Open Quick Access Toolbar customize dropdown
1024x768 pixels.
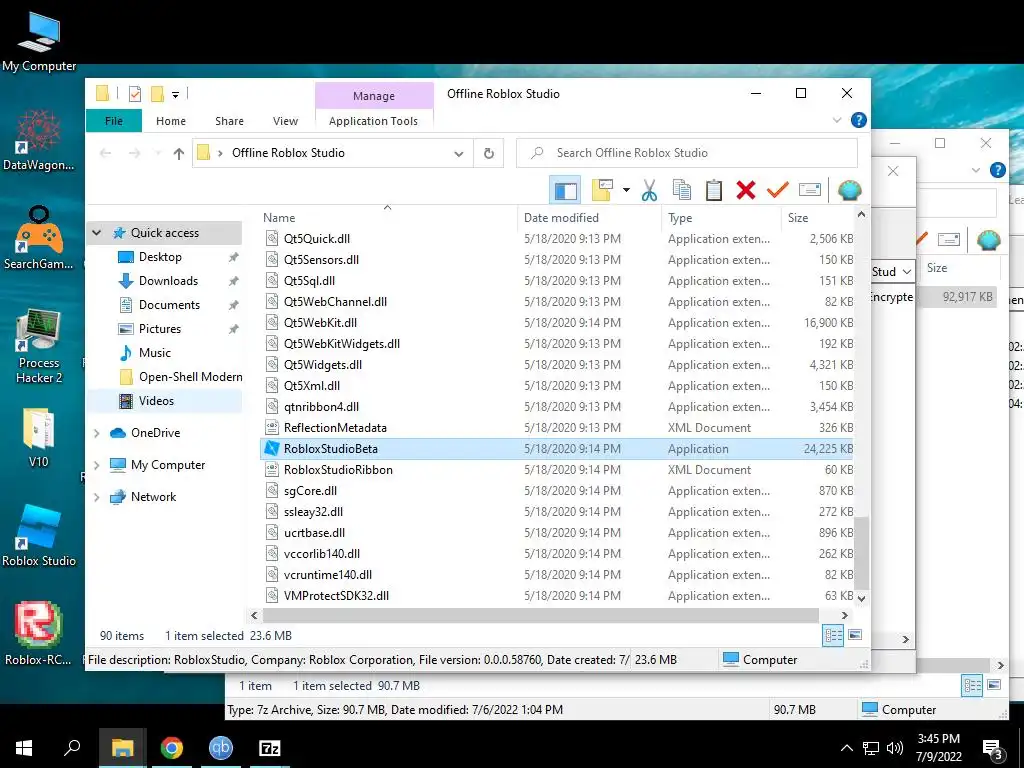(175, 95)
